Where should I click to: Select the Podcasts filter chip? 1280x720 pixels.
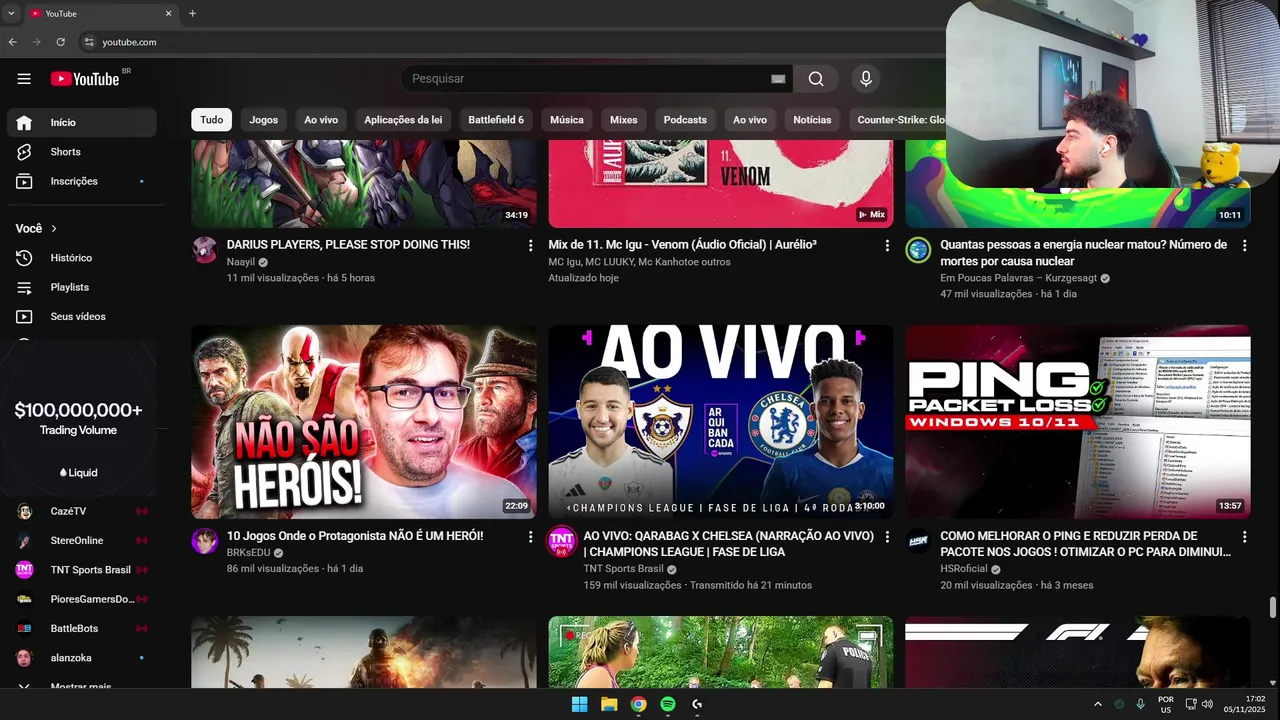click(x=685, y=120)
